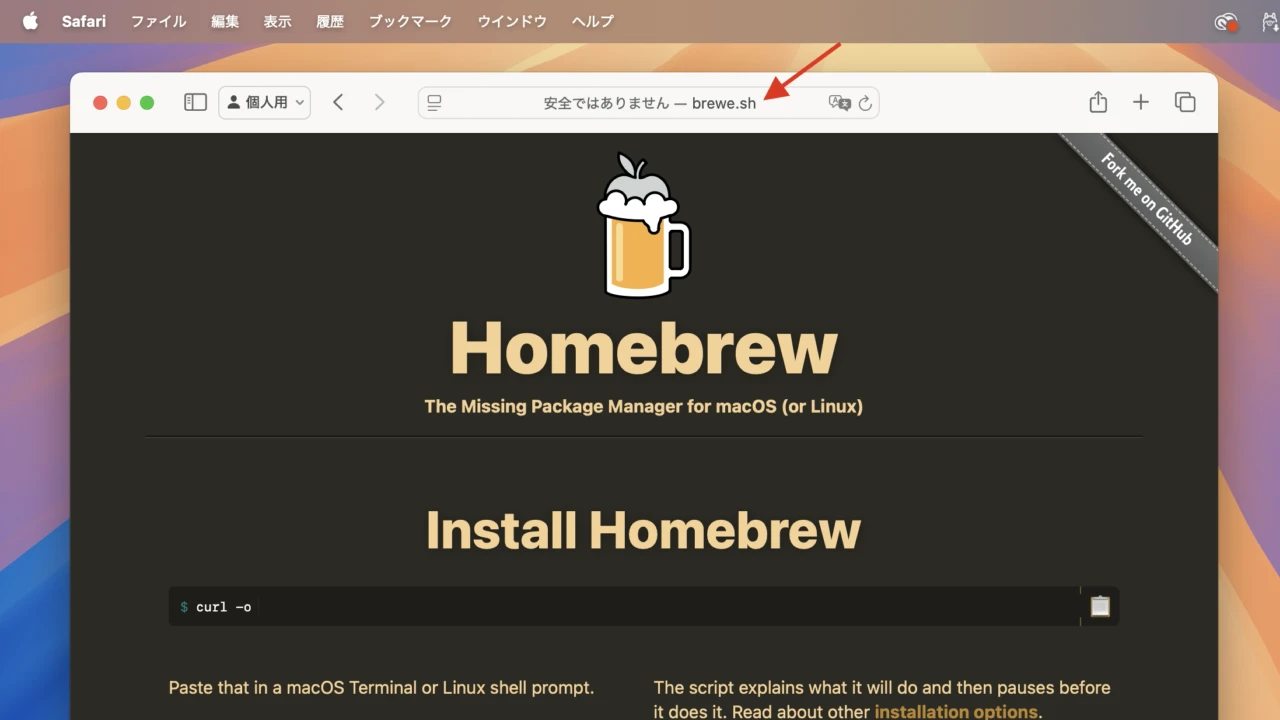Screen dimensions: 1280x720
Task: Click the Creative Cloud menu bar icon
Action: 1226,21
